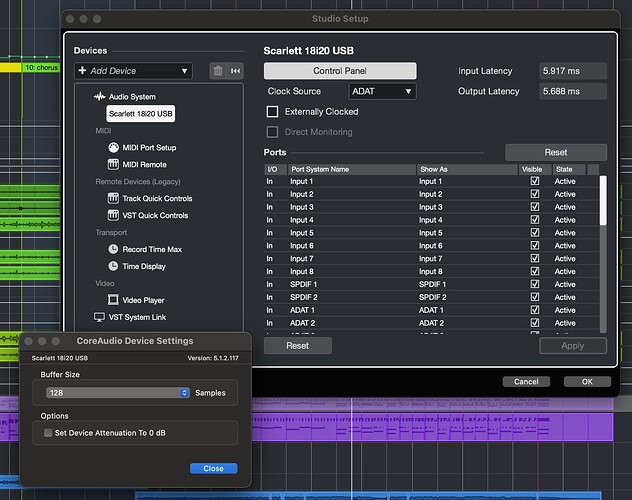The image size is (632, 500).
Task: Open the Clock Source ADAT dropdown
Action: [382, 91]
